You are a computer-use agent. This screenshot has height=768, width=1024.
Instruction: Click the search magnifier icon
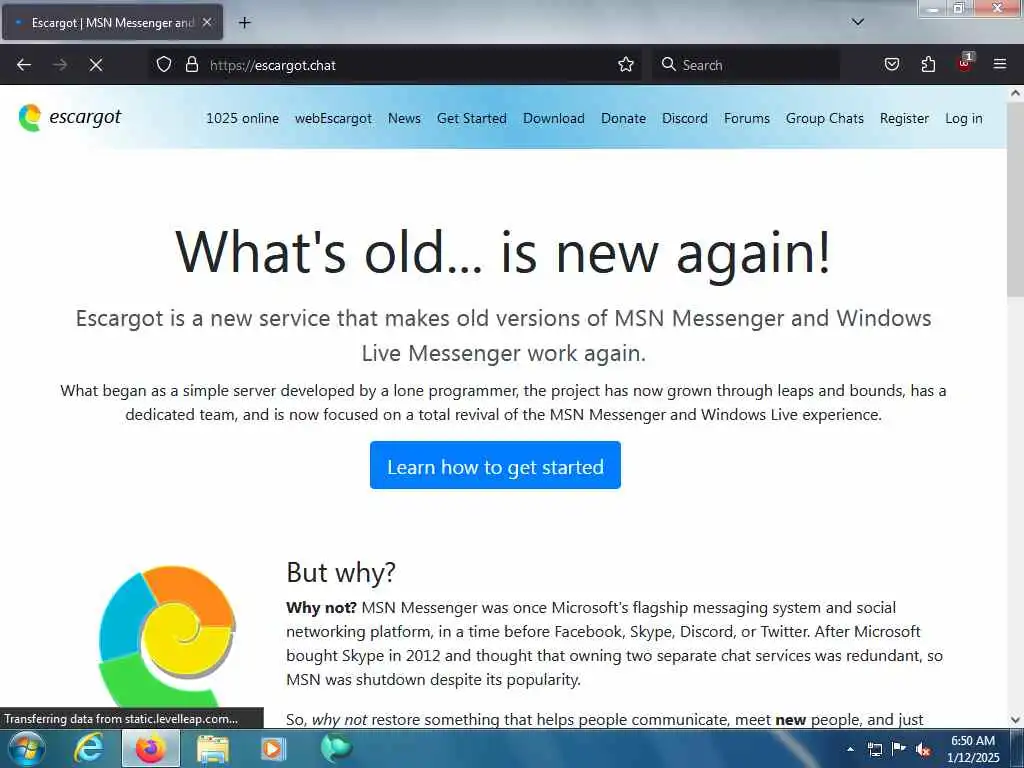tap(668, 64)
